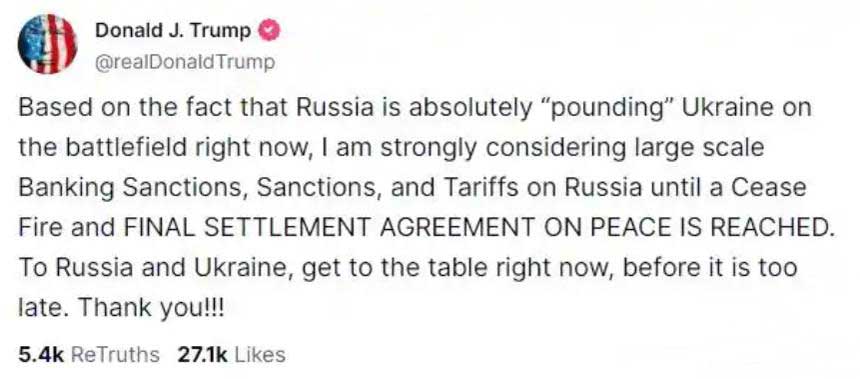Click "Banking Sanctions" at third line start

point(133,188)
